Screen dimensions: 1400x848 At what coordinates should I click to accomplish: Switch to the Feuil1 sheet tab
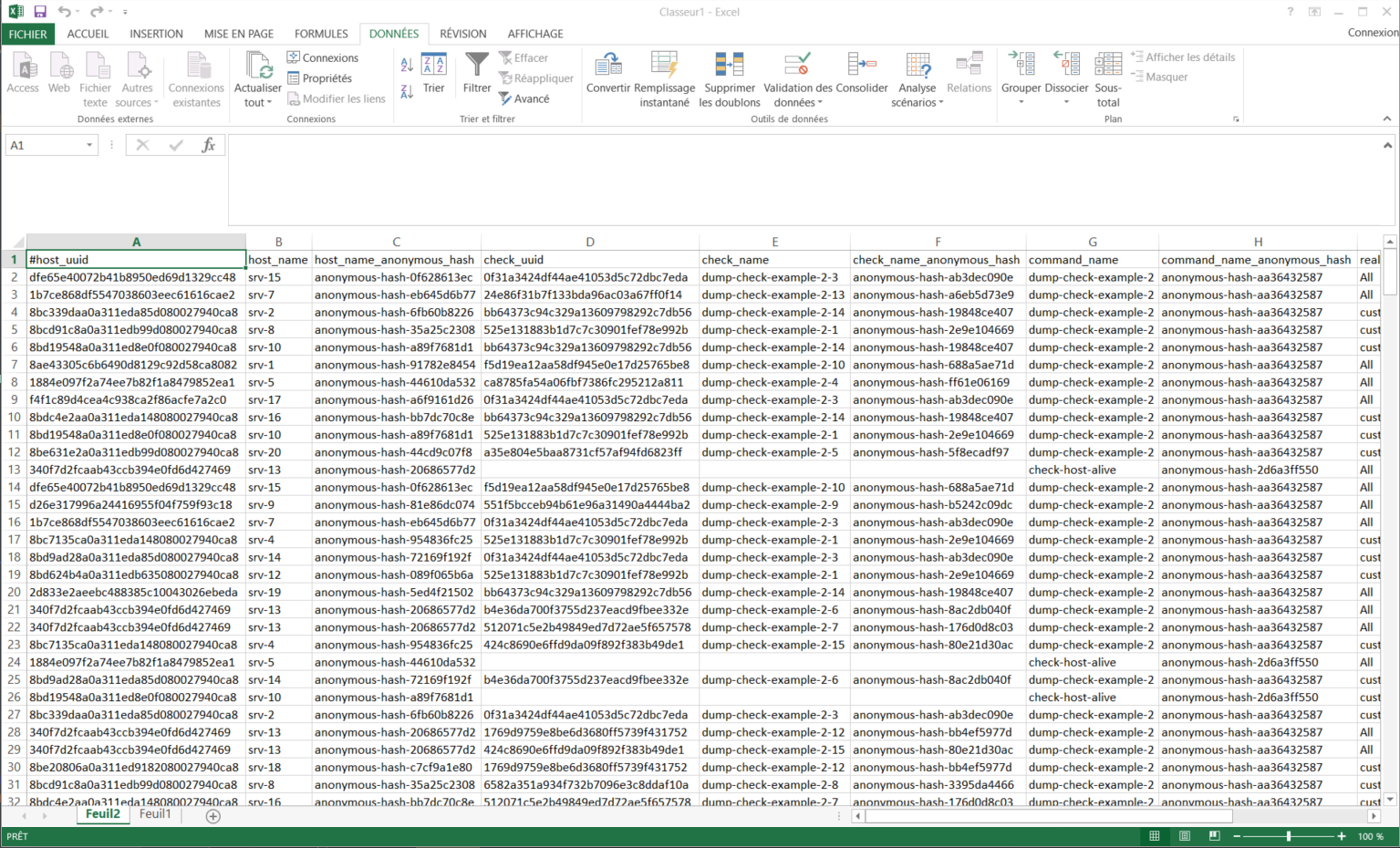[x=155, y=814]
